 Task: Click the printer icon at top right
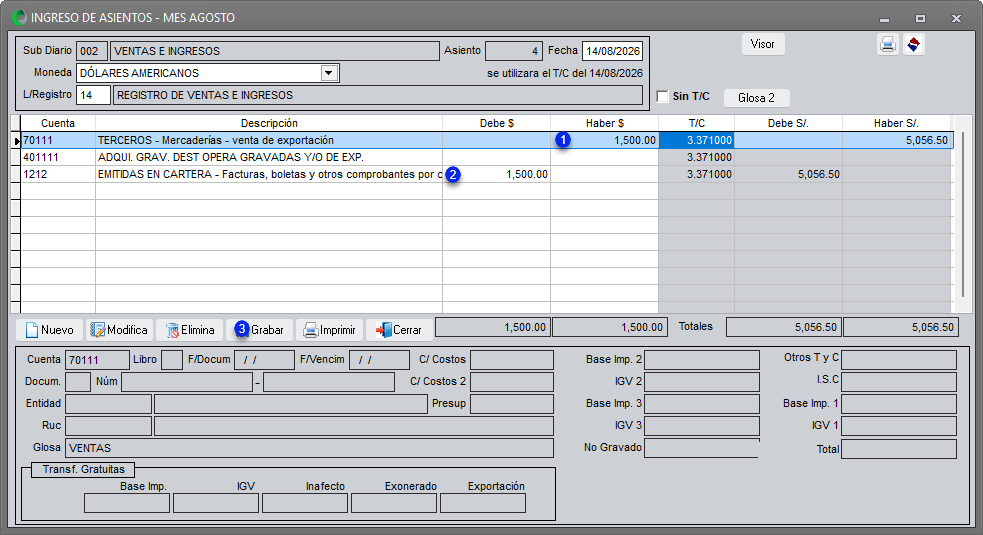pos(888,45)
